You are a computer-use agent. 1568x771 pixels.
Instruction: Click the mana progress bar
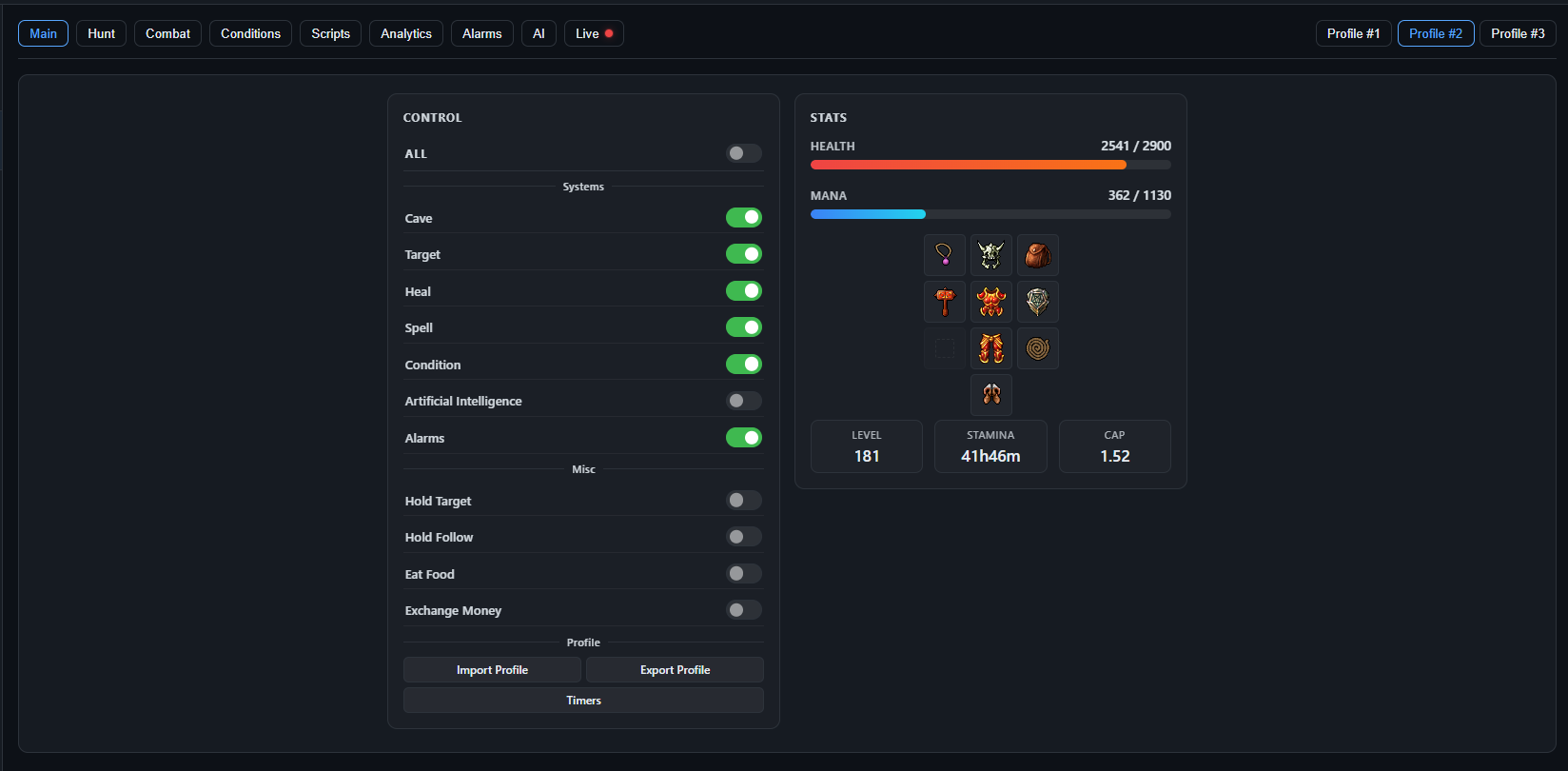click(x=990, y=214)
